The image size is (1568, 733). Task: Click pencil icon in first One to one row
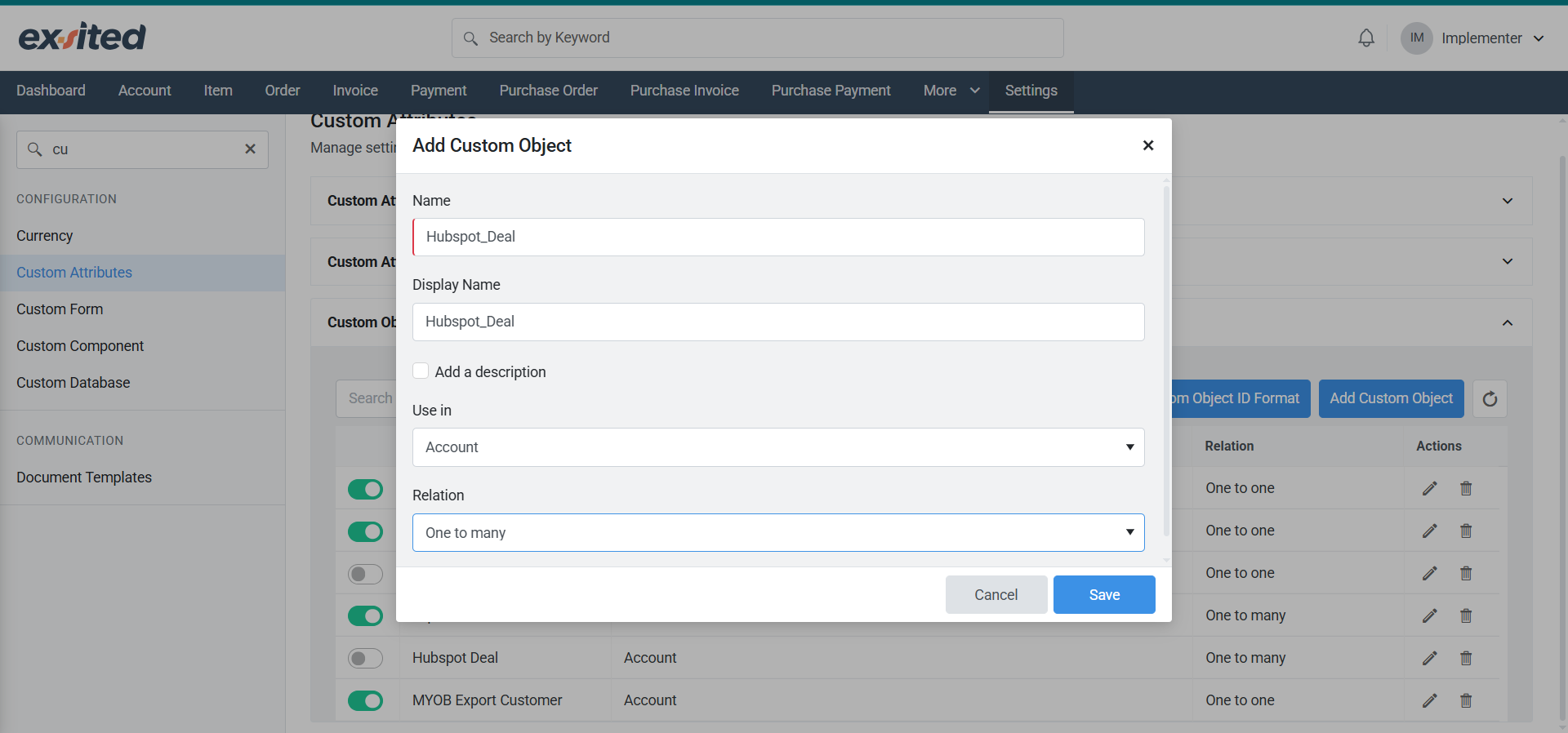click(1429, 488)
